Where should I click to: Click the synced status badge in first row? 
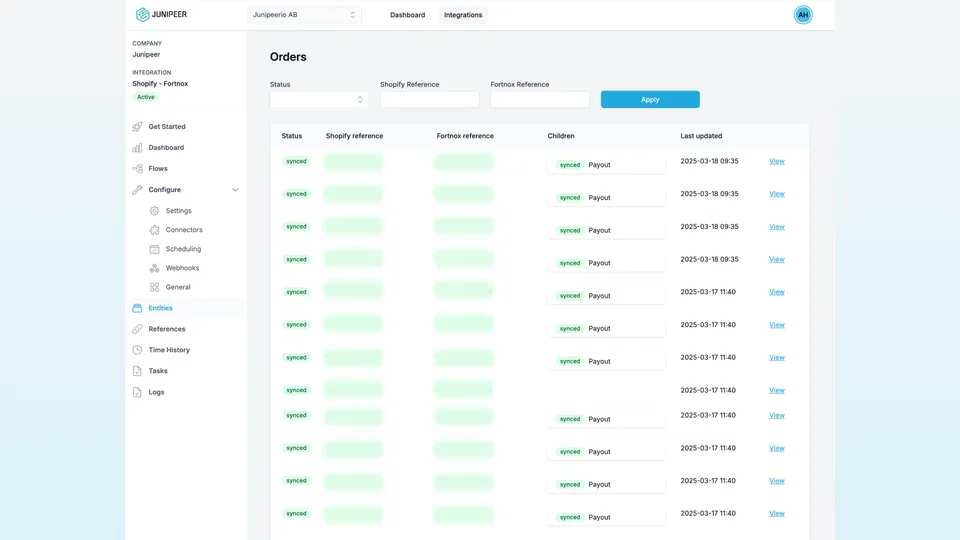pyautogui.click(x=296, y=161)
